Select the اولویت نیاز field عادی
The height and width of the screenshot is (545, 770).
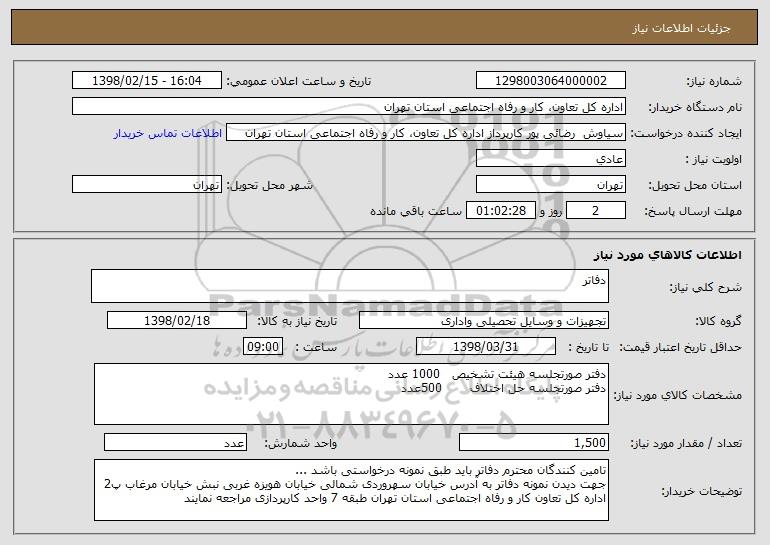click(550, 159)
